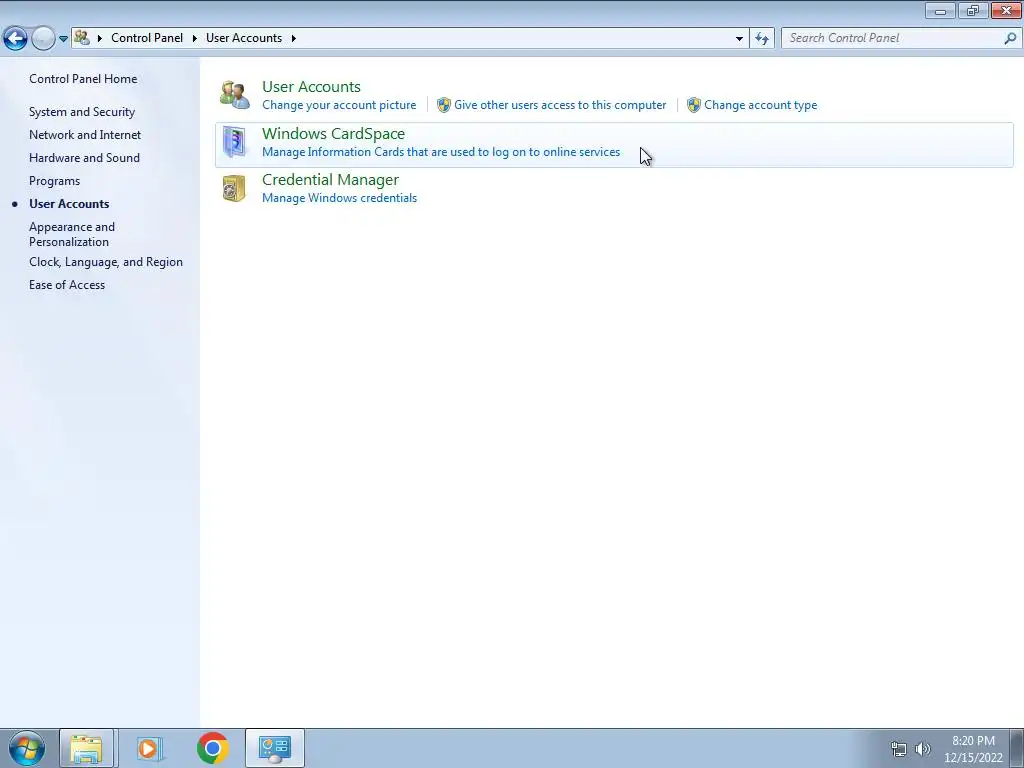Screen dimensions: 1024x768
Task: Expand the arrow after Control Panel in breadcrumb
Action: click(x=195, y=39)
